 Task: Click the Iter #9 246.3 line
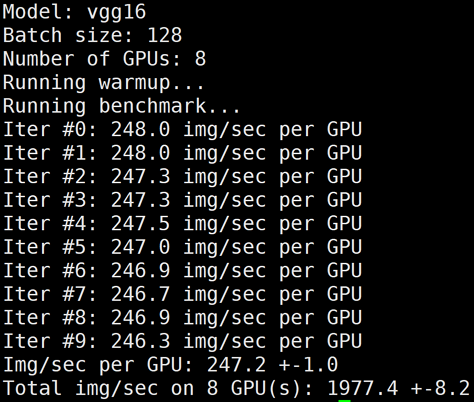point(182,342)
